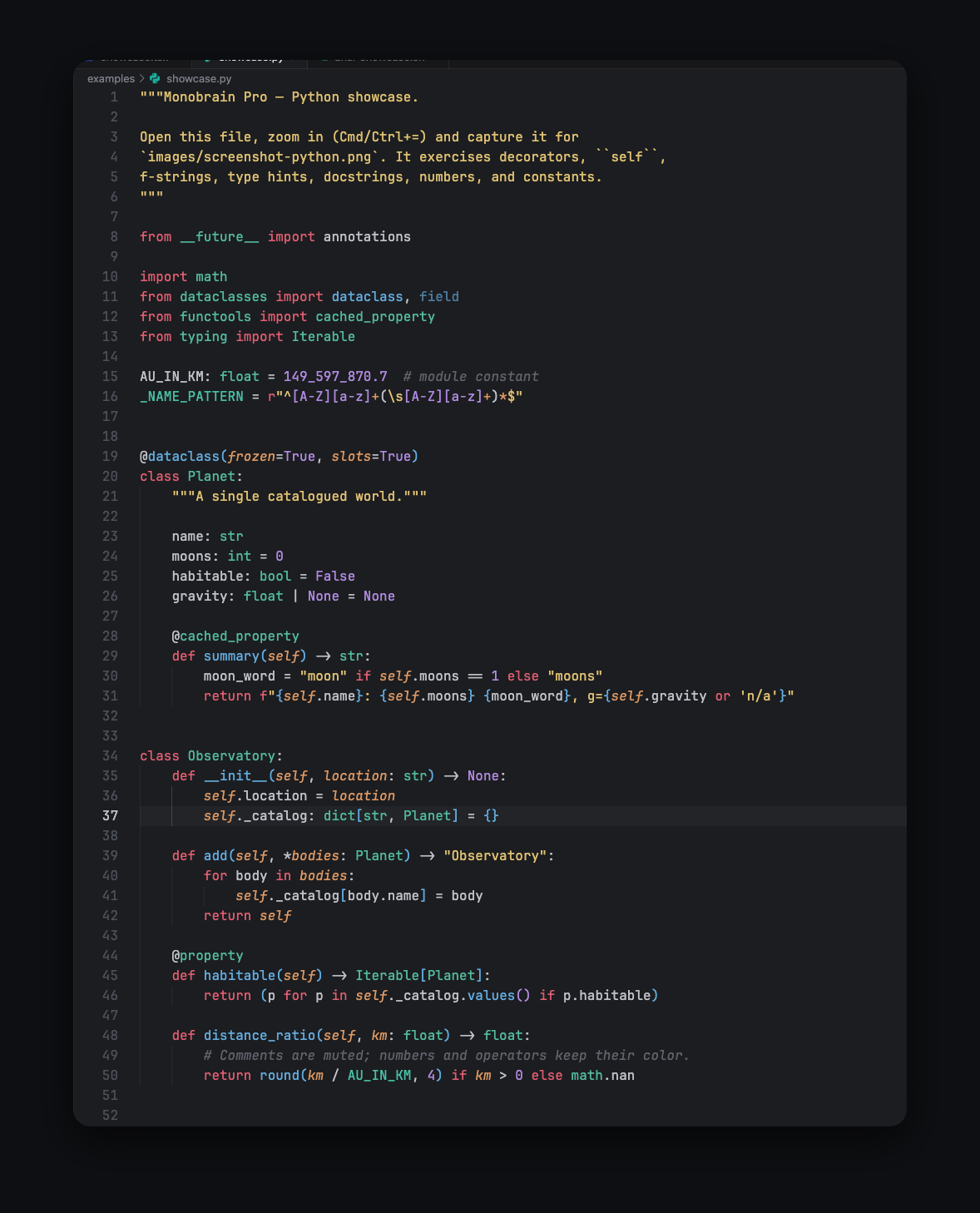Screen dimensions: 980x1213
Task: Click the "gravity" field name on line 26
Action: click(200, 596)
